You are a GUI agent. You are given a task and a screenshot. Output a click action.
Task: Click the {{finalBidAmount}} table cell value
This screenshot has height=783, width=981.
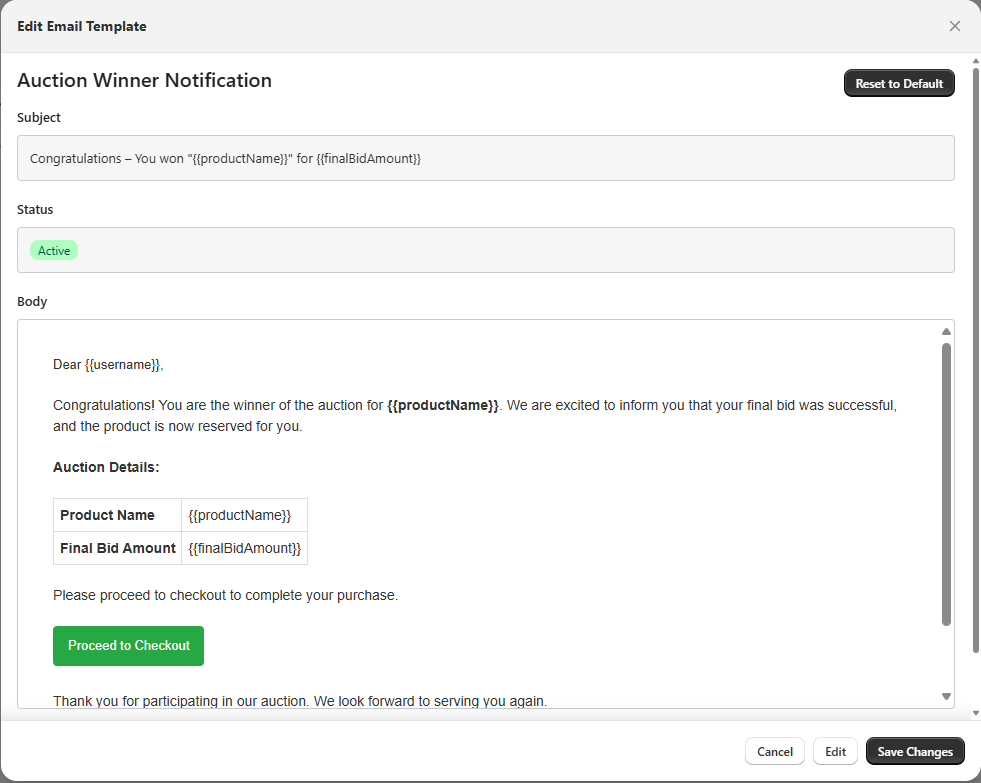point(244,548)
